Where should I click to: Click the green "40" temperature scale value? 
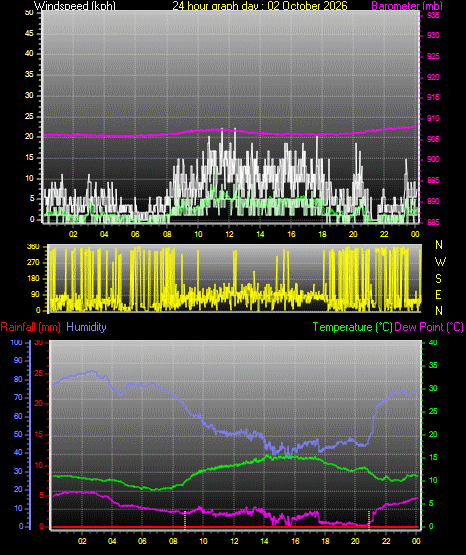pyautogui.click(x=433, y=342)
